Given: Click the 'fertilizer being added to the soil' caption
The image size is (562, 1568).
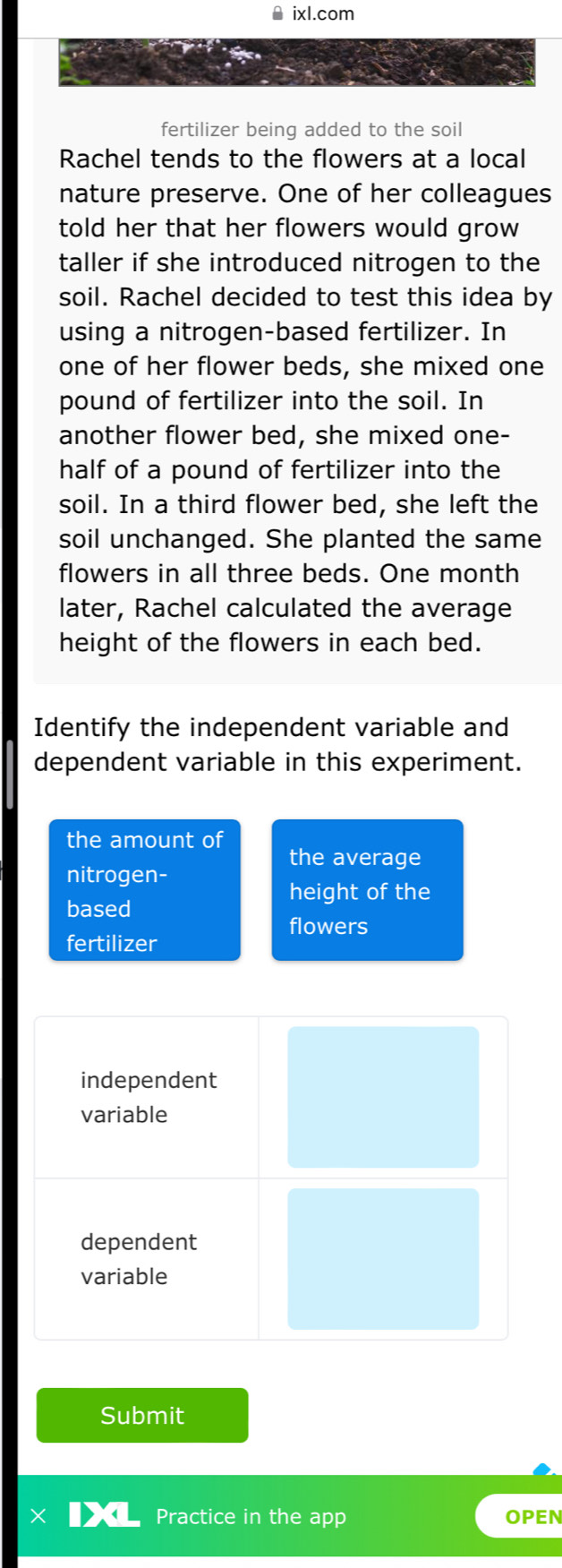Looking at the screenshot, I should (311, 130).
